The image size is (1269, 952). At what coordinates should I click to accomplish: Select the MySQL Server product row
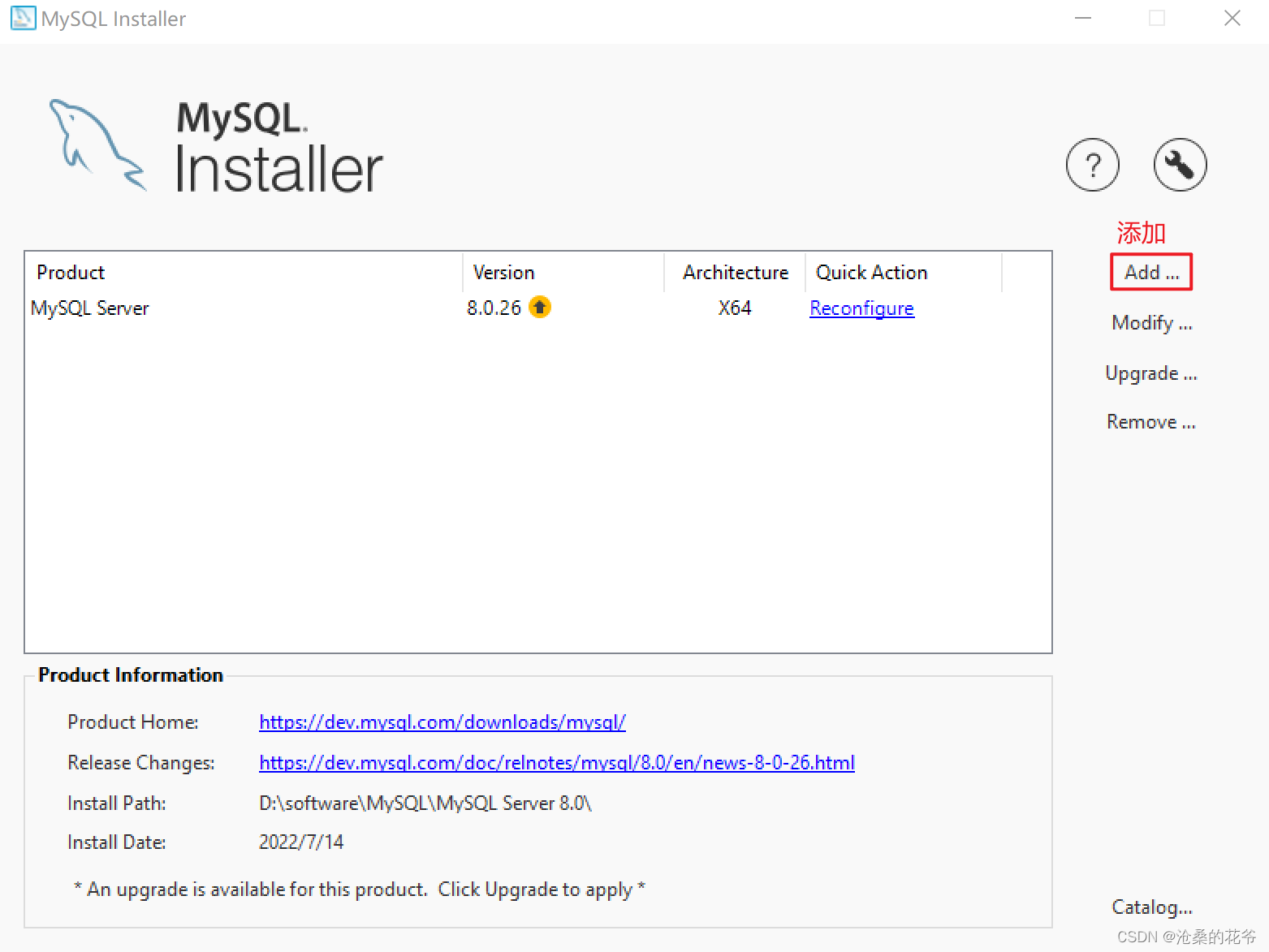538,308
